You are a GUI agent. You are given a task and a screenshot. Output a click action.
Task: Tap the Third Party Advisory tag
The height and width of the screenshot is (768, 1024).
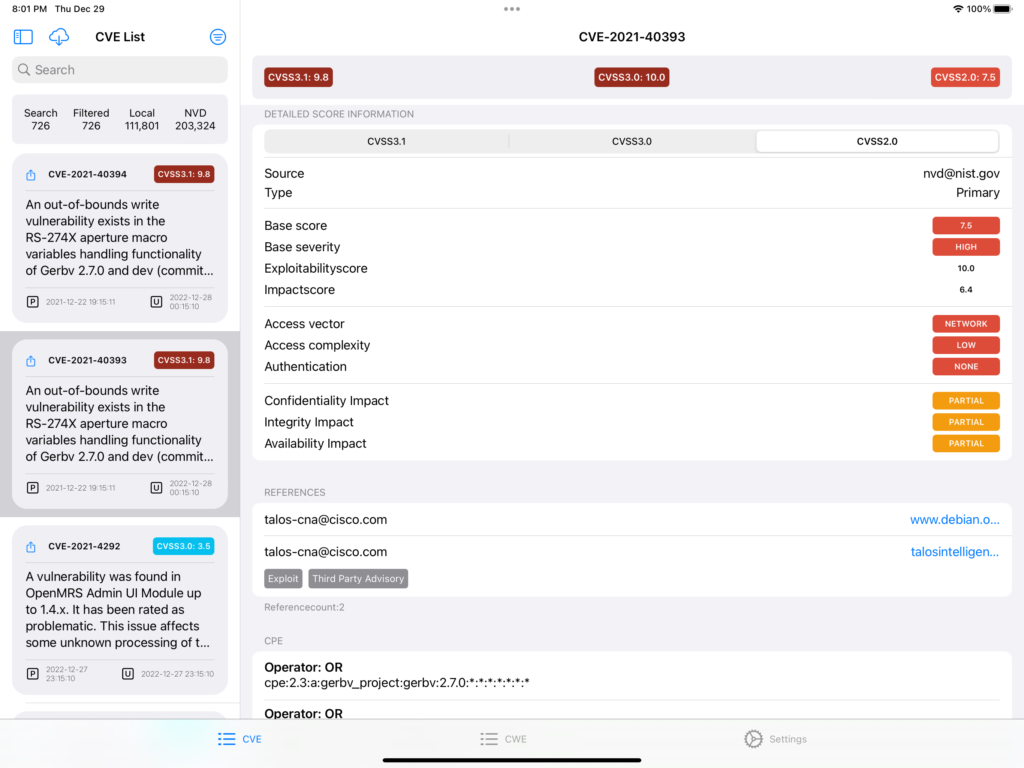point(358,579)
